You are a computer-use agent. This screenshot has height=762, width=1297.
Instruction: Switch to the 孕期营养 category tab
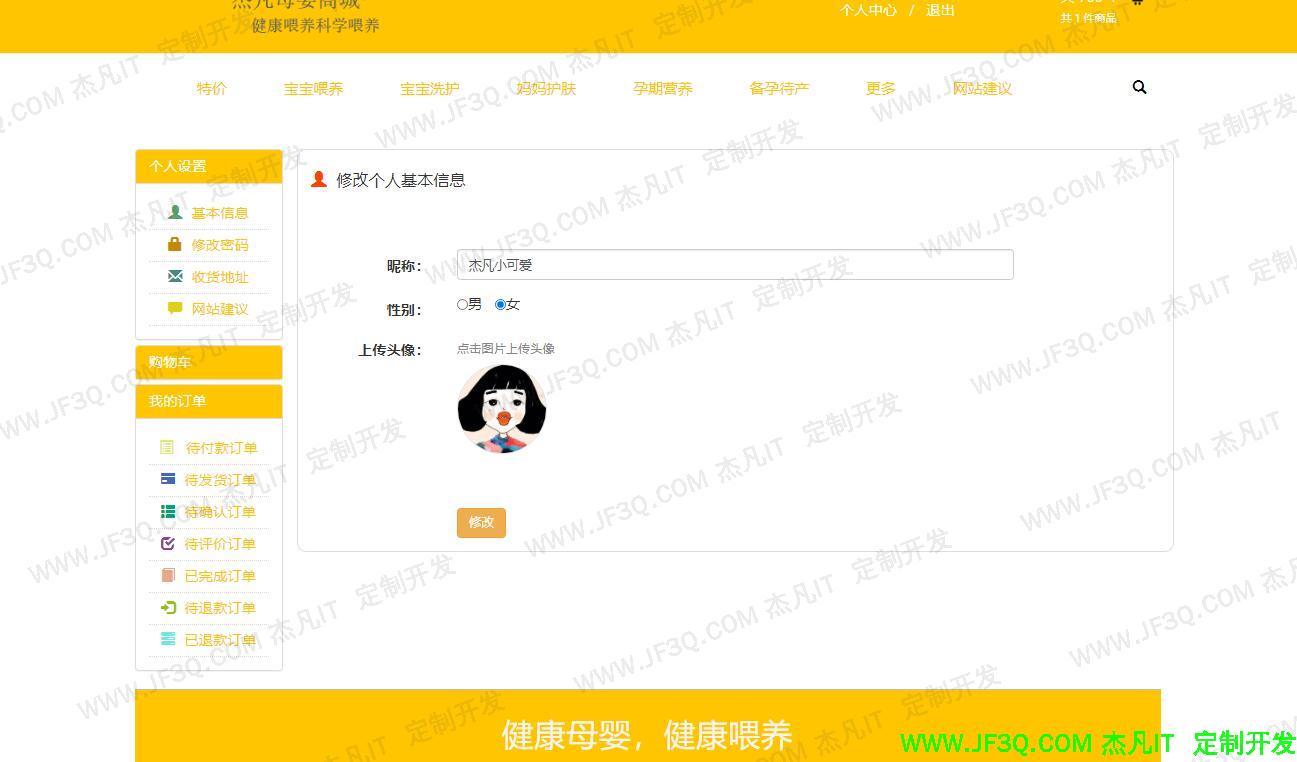click(x=662, y=88)
